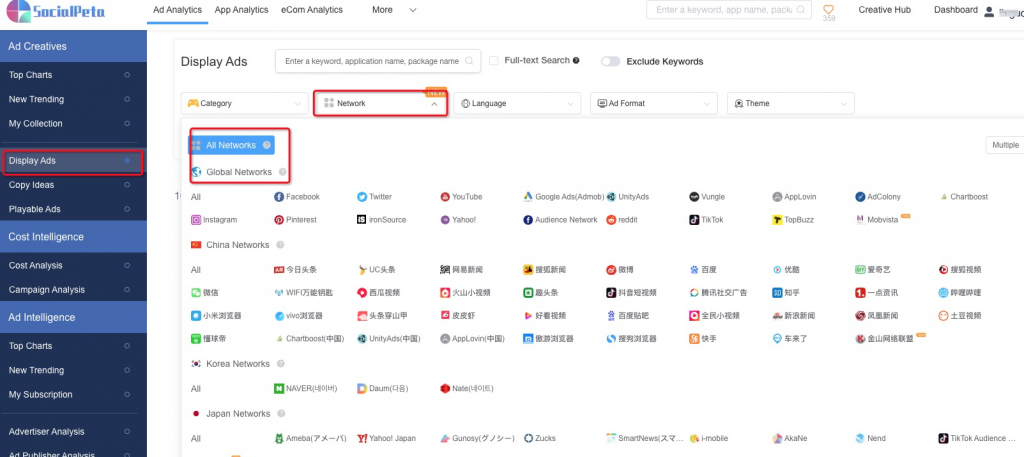The width and height of the screenshot is (1024, 457).
Task: Click the top keyword search field
Action: (729, 10)
